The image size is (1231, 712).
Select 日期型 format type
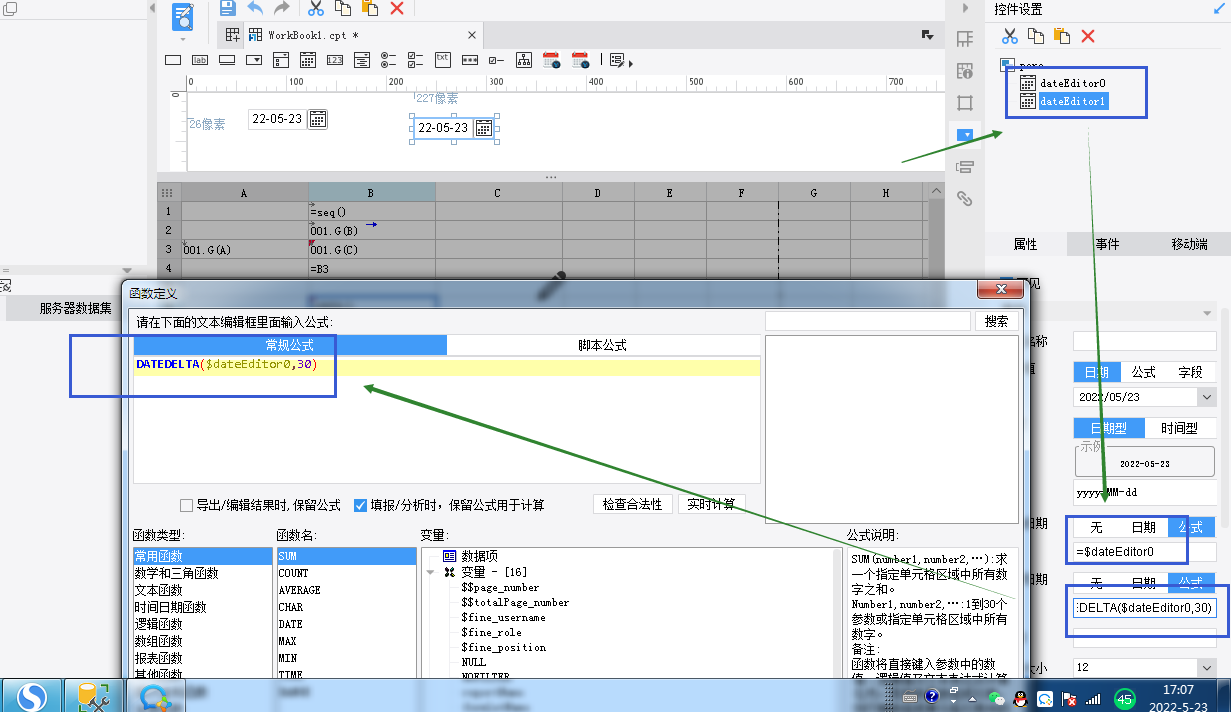click(1108, 428)
